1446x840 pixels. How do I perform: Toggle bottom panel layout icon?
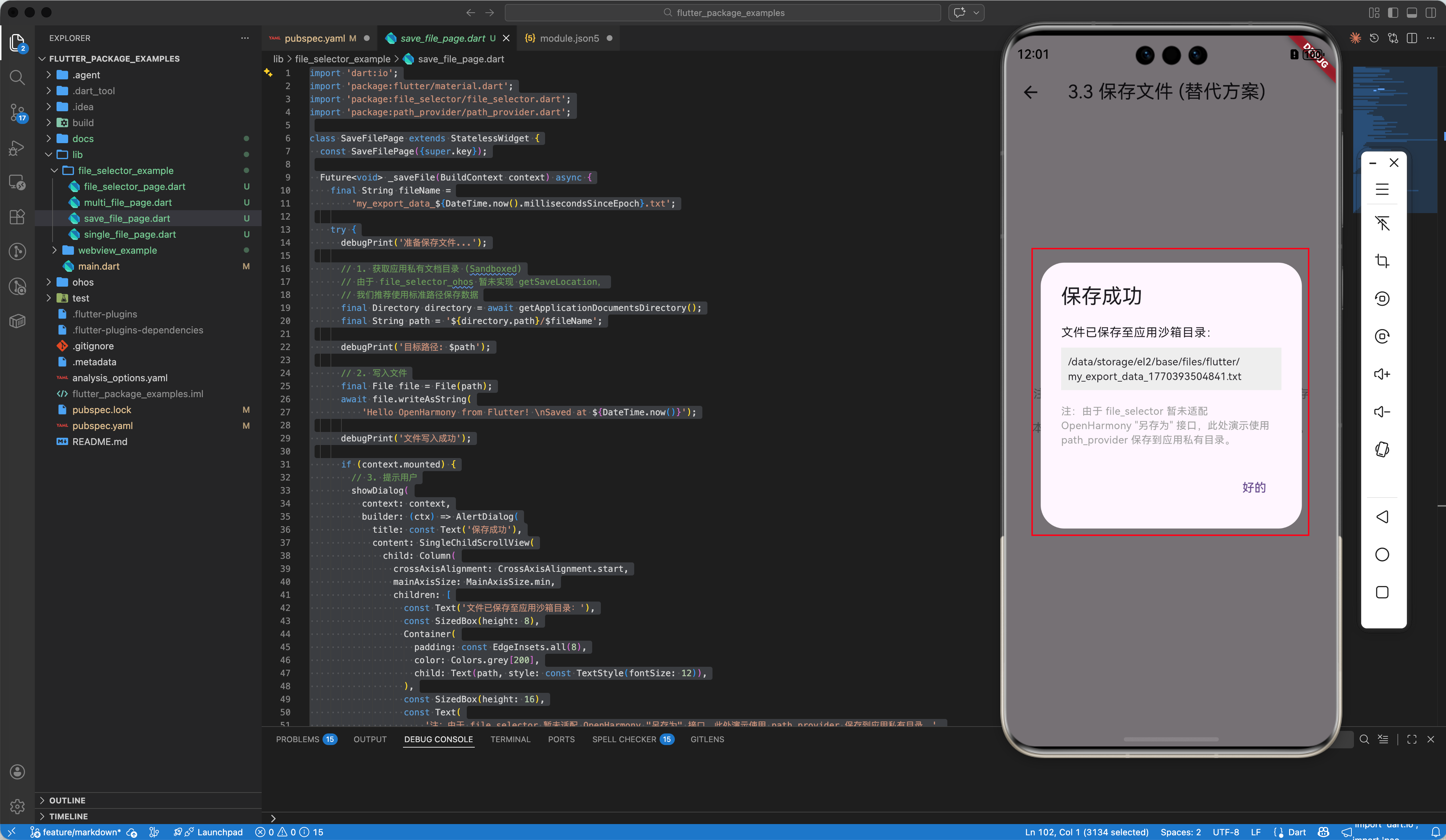(x=1412, y=13)
